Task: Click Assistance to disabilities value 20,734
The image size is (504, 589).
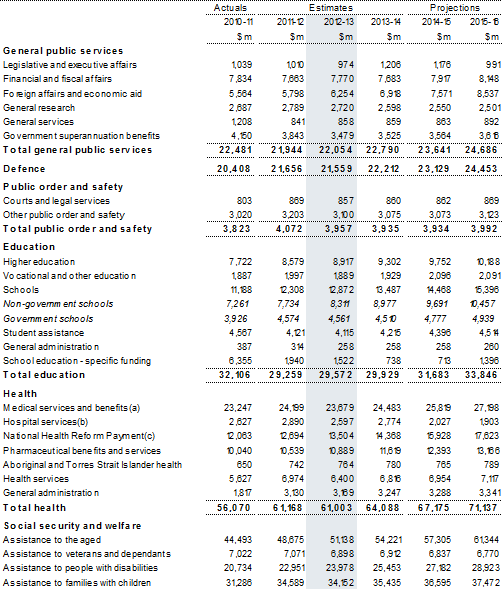Action: (x=238, y=568)
